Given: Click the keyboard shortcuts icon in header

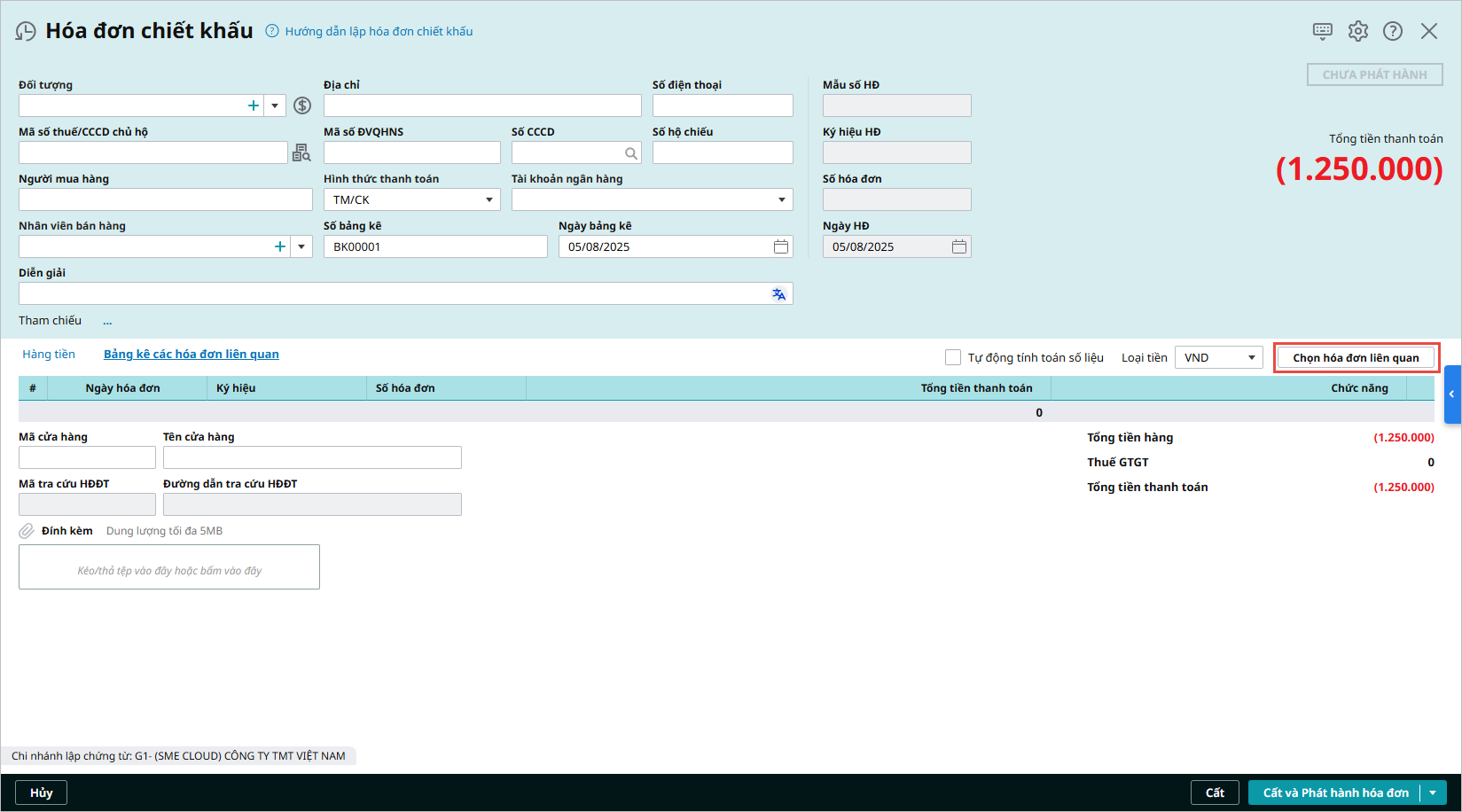Looking at the screenshot, I should pyautogui.click(x=1322, y=31).
